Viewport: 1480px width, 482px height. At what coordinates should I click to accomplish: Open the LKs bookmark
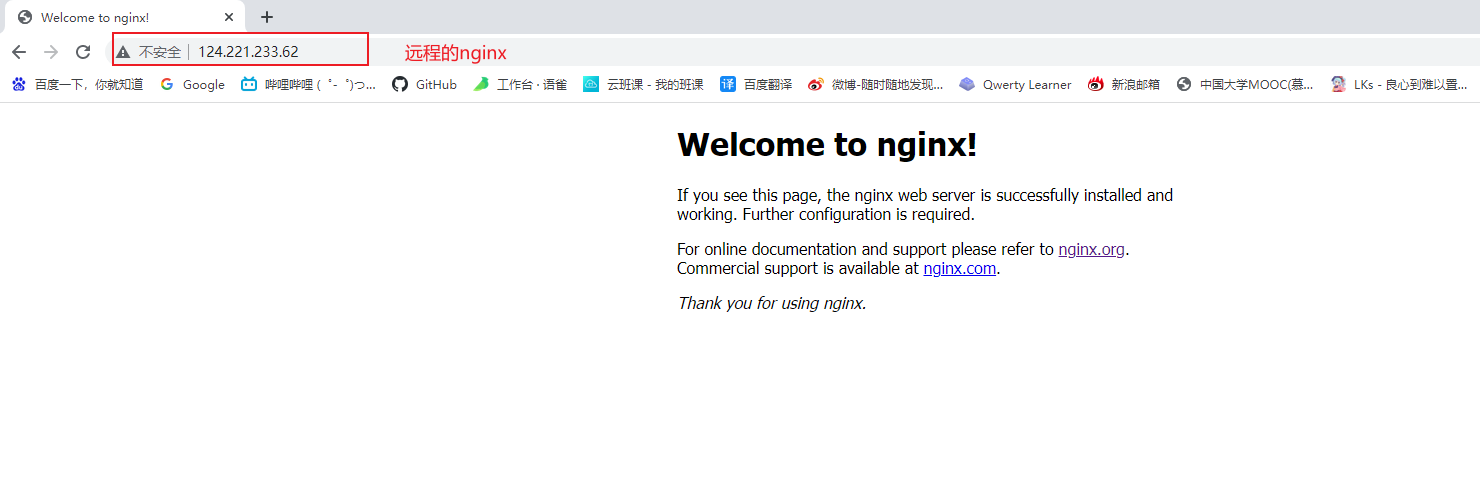pyautogui.click(x=1399, y=85)
